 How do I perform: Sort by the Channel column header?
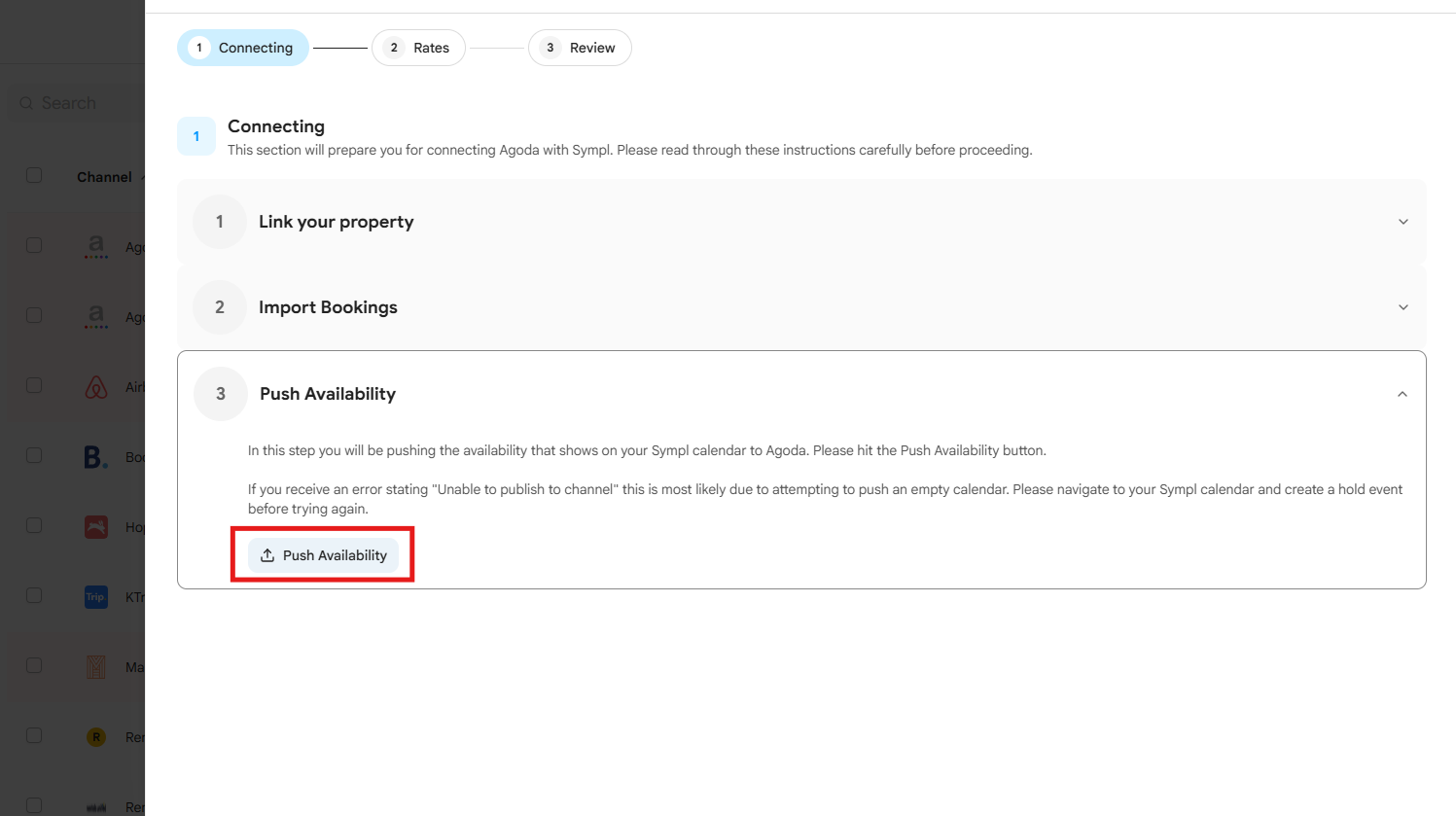pyautogui.click(x=104, y=177)
